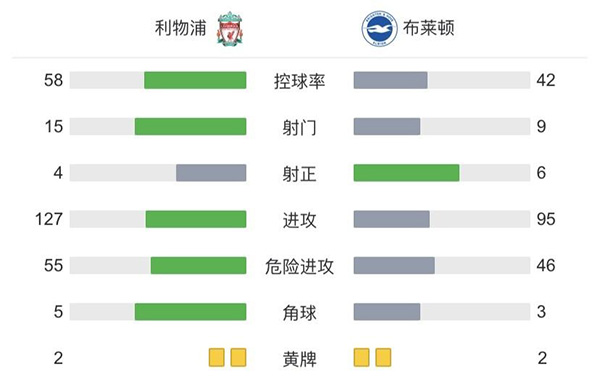
Task: Click Brighton's second yellow card icon
Action: (x=383, y=357)
